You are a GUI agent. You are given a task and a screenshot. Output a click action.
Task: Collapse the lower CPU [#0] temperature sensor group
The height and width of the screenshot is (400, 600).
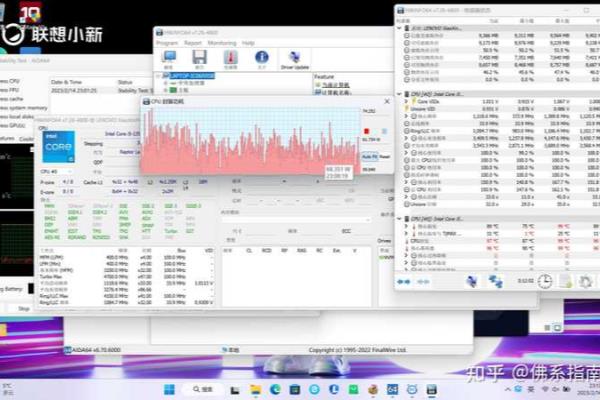pyautogui.click(x=399, y=219)
